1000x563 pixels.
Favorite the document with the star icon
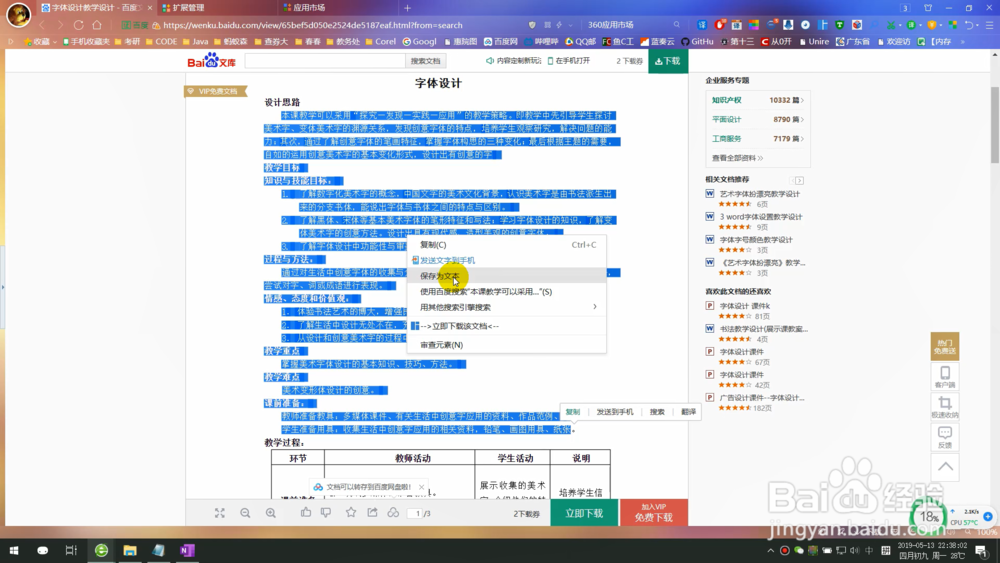click(x=351, y=512)
